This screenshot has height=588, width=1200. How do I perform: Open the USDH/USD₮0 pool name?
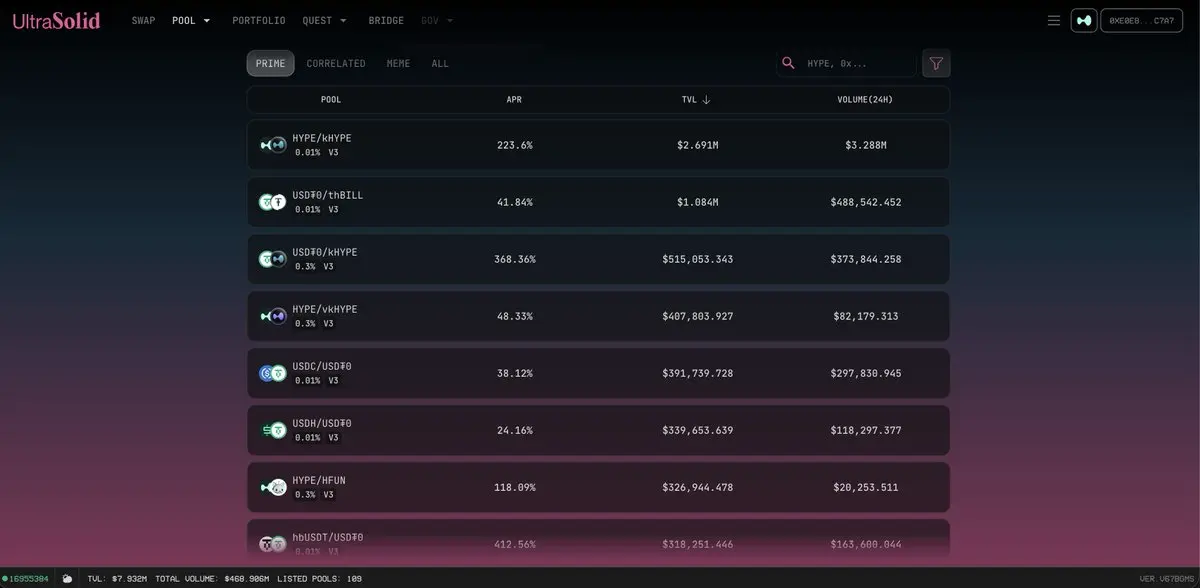tap(322, 423)
